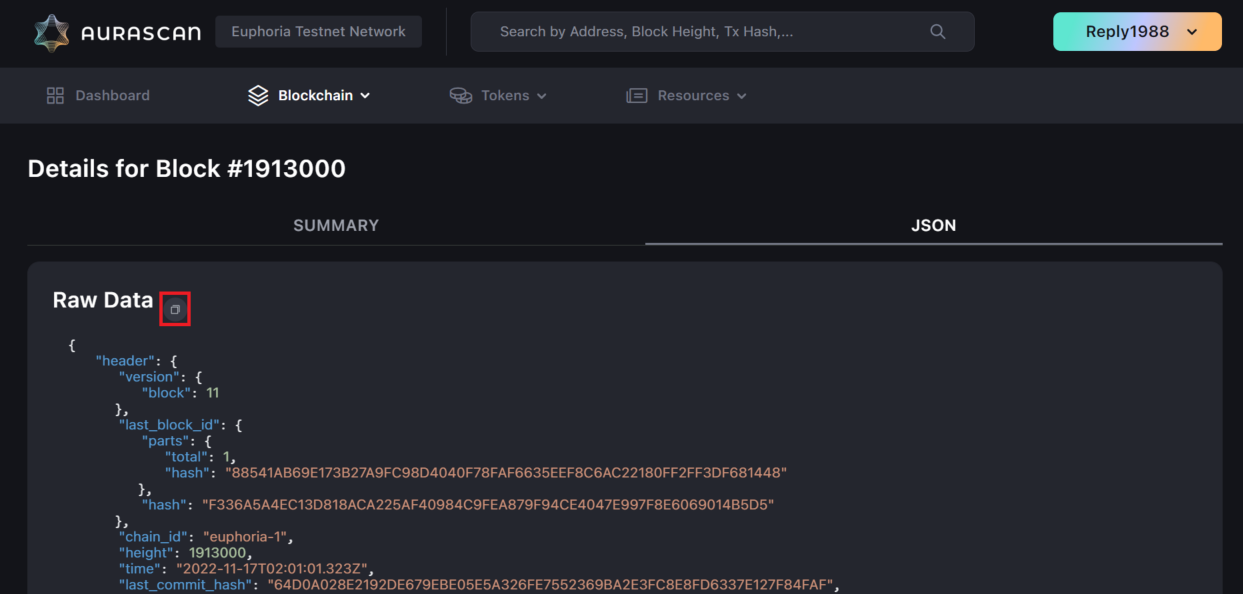Click the Dashboard grid icon
Image resolution: width=1243 pixels, height=594 pixels.
pos(55,96)
